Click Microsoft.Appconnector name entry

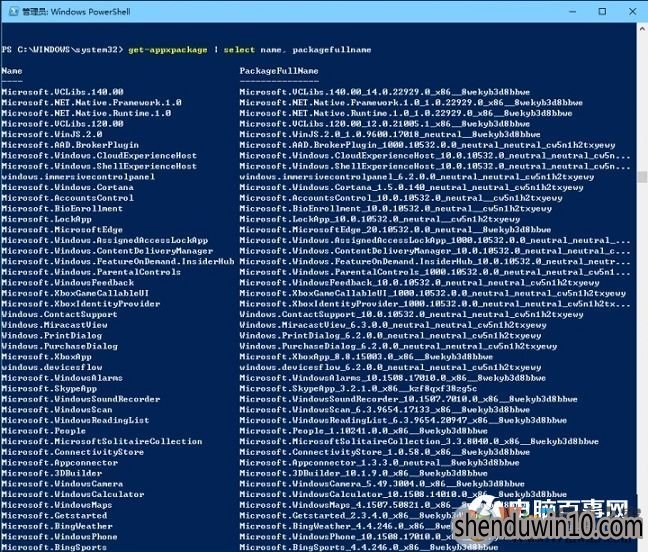pos(60,463)
